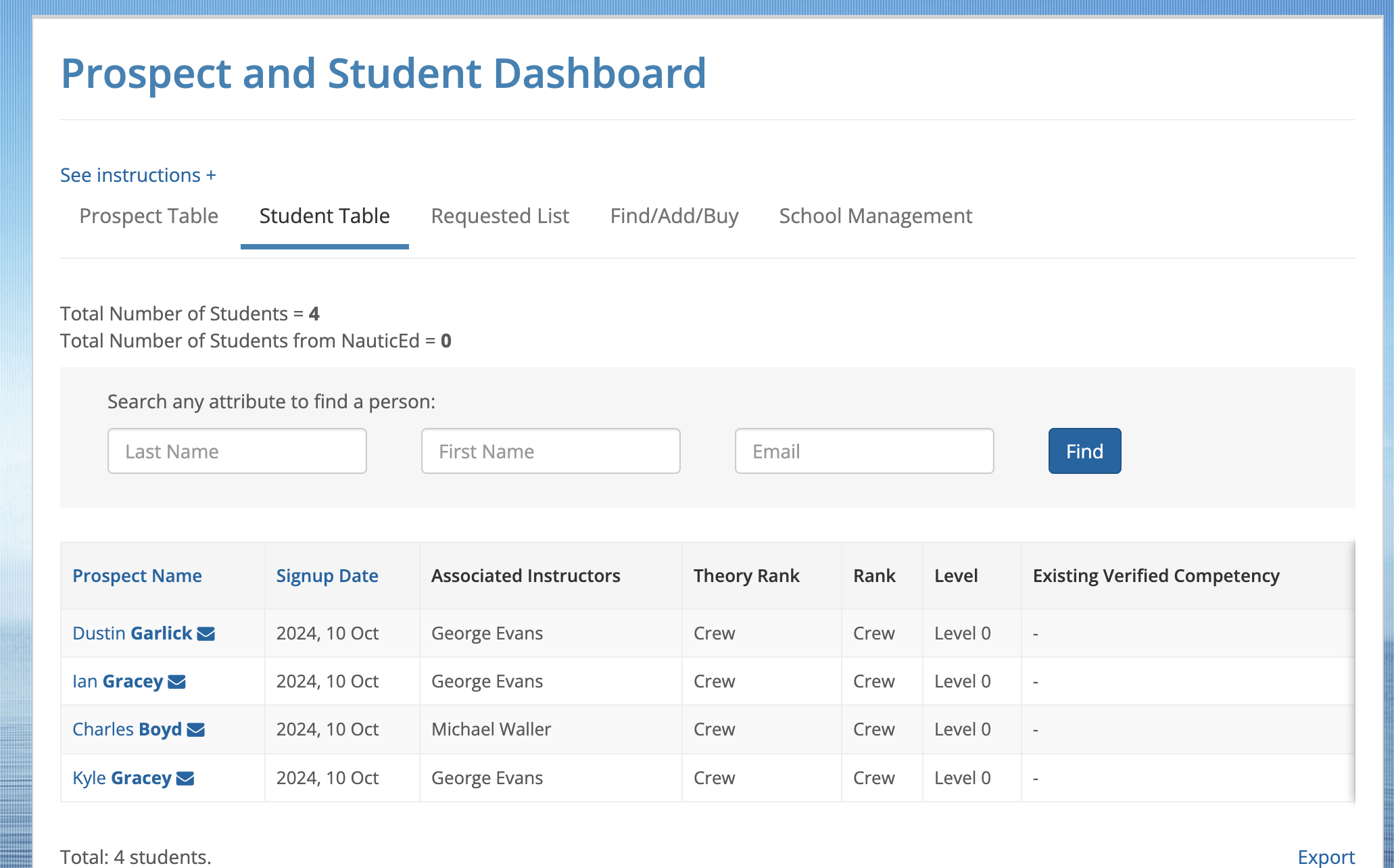Click into the Email search field
This screenshot has width=1394, height=868.
864,451
